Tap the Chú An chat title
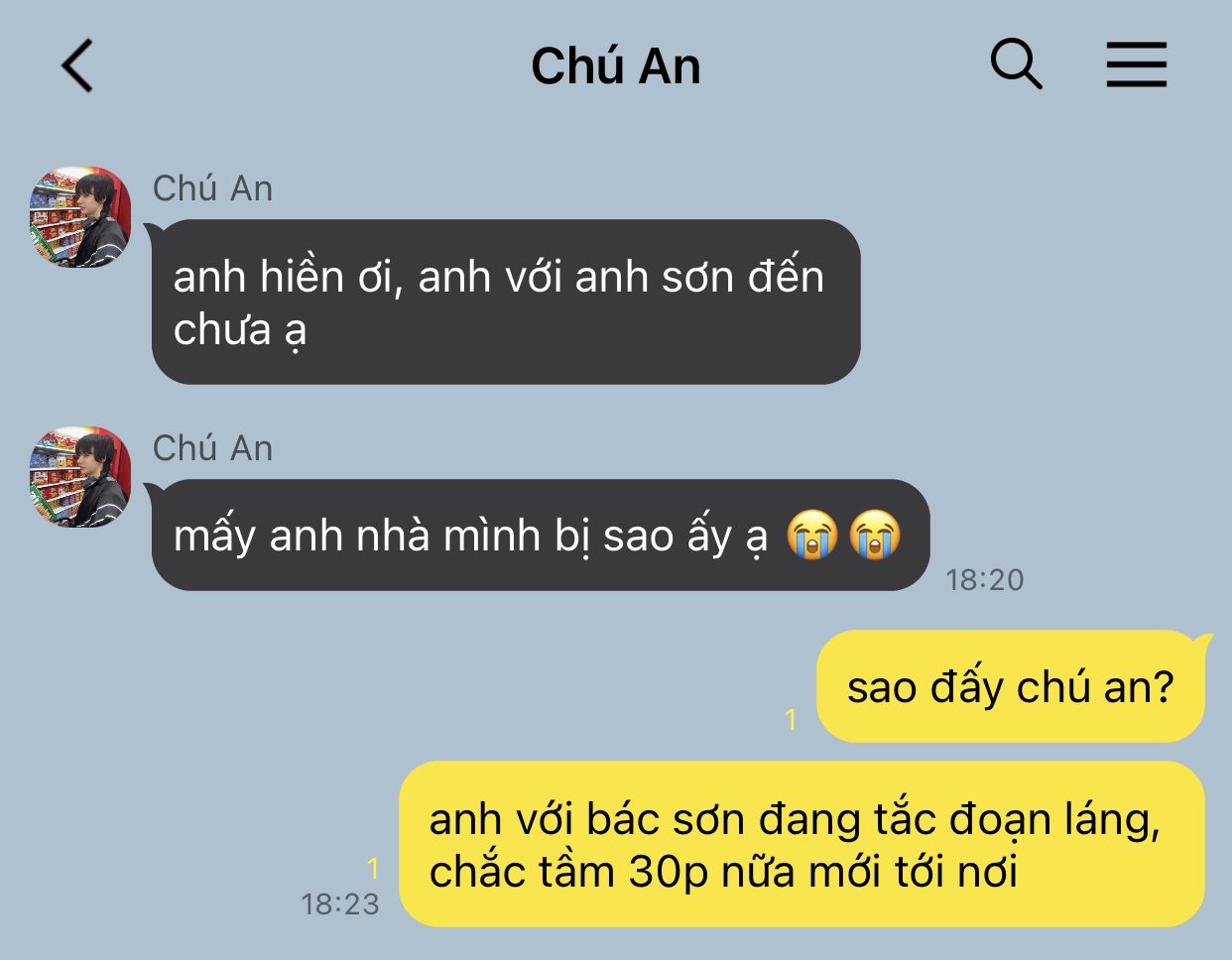 pyautogui.click(x=616, y=66)
